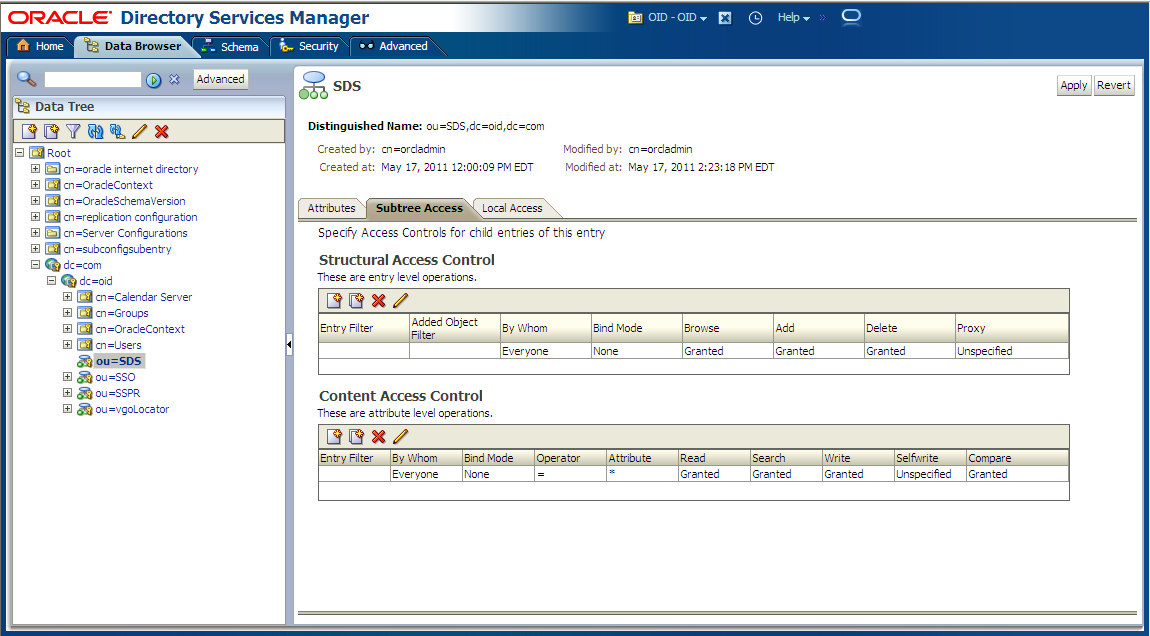Click the disconnect X icon next to OID - OID
Screen dimensions: 1150x636
pos(725,18)
